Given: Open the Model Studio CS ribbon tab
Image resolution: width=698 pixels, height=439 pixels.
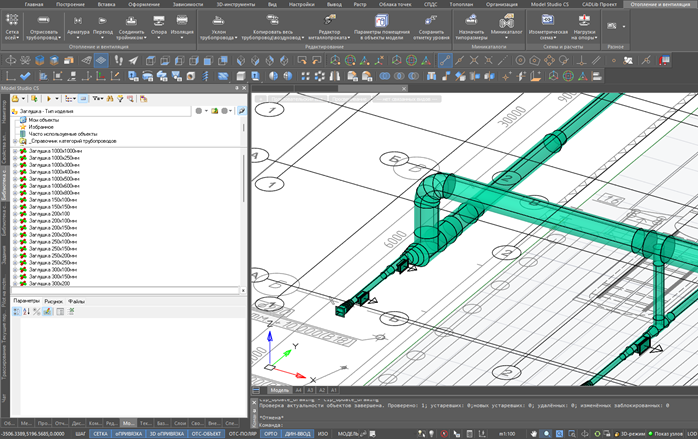Looking at the screenshot, I should point(549,4).
